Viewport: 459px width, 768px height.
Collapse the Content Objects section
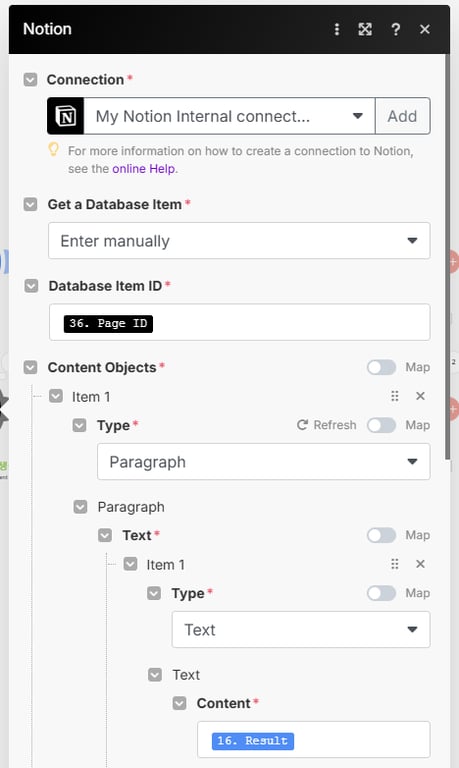(x=30, y=367)
